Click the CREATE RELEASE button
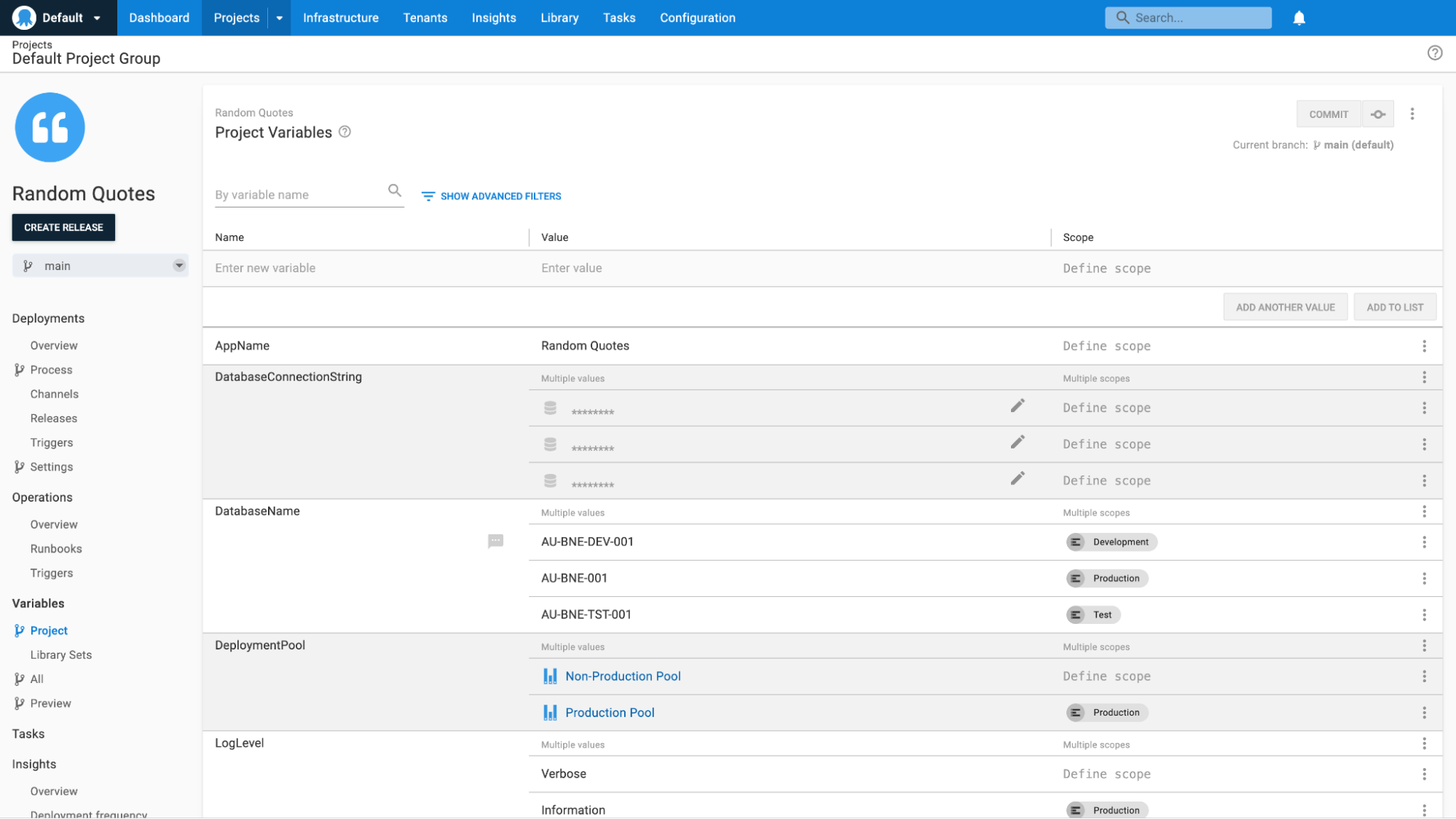Image resolution: width=1456 pixels, height=819 pixels. (63, 227)
